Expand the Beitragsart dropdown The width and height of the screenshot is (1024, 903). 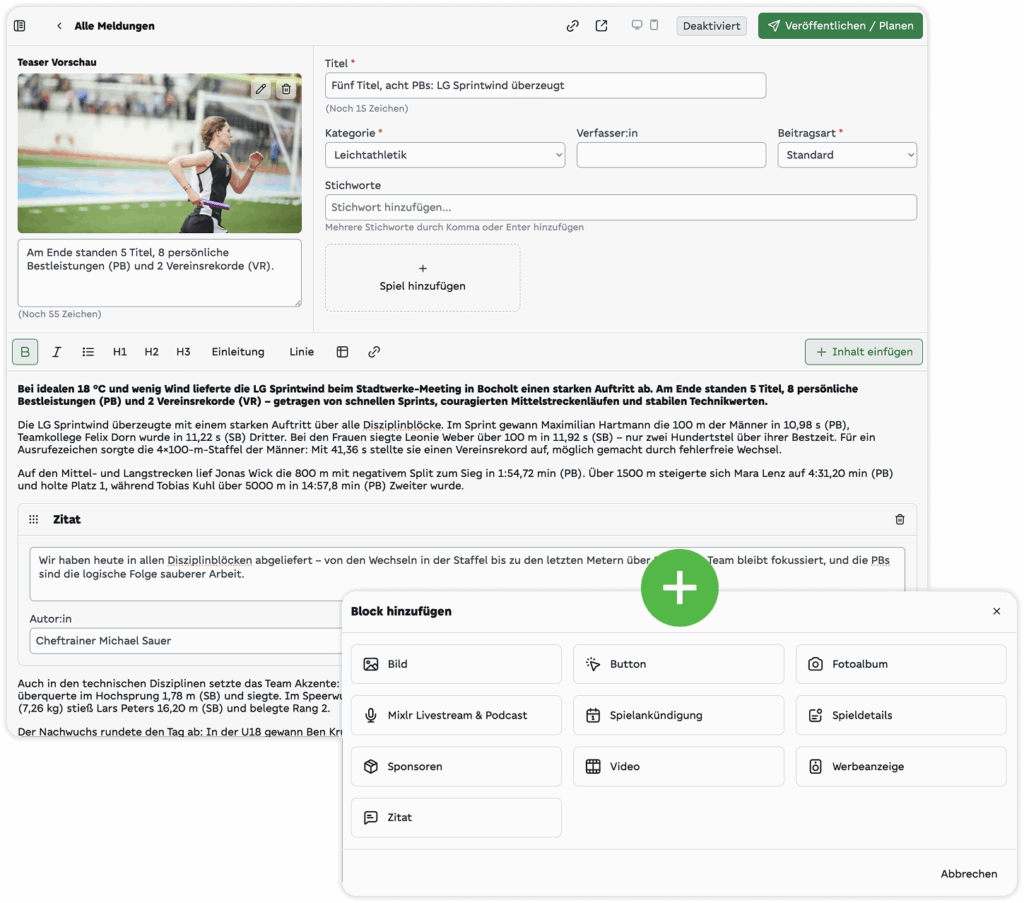pyautogui.click(x=847, y=155)
